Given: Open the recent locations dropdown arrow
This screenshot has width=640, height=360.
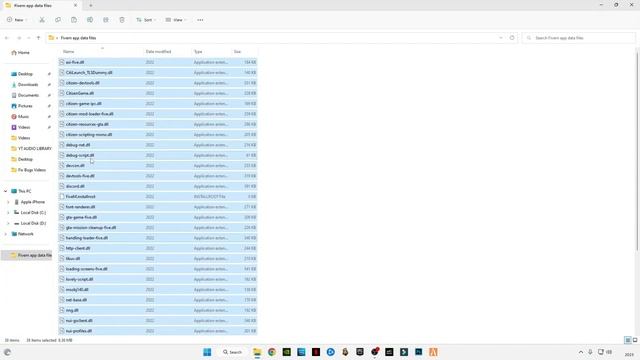Looking at the screenshot, I should click(29, 38).
